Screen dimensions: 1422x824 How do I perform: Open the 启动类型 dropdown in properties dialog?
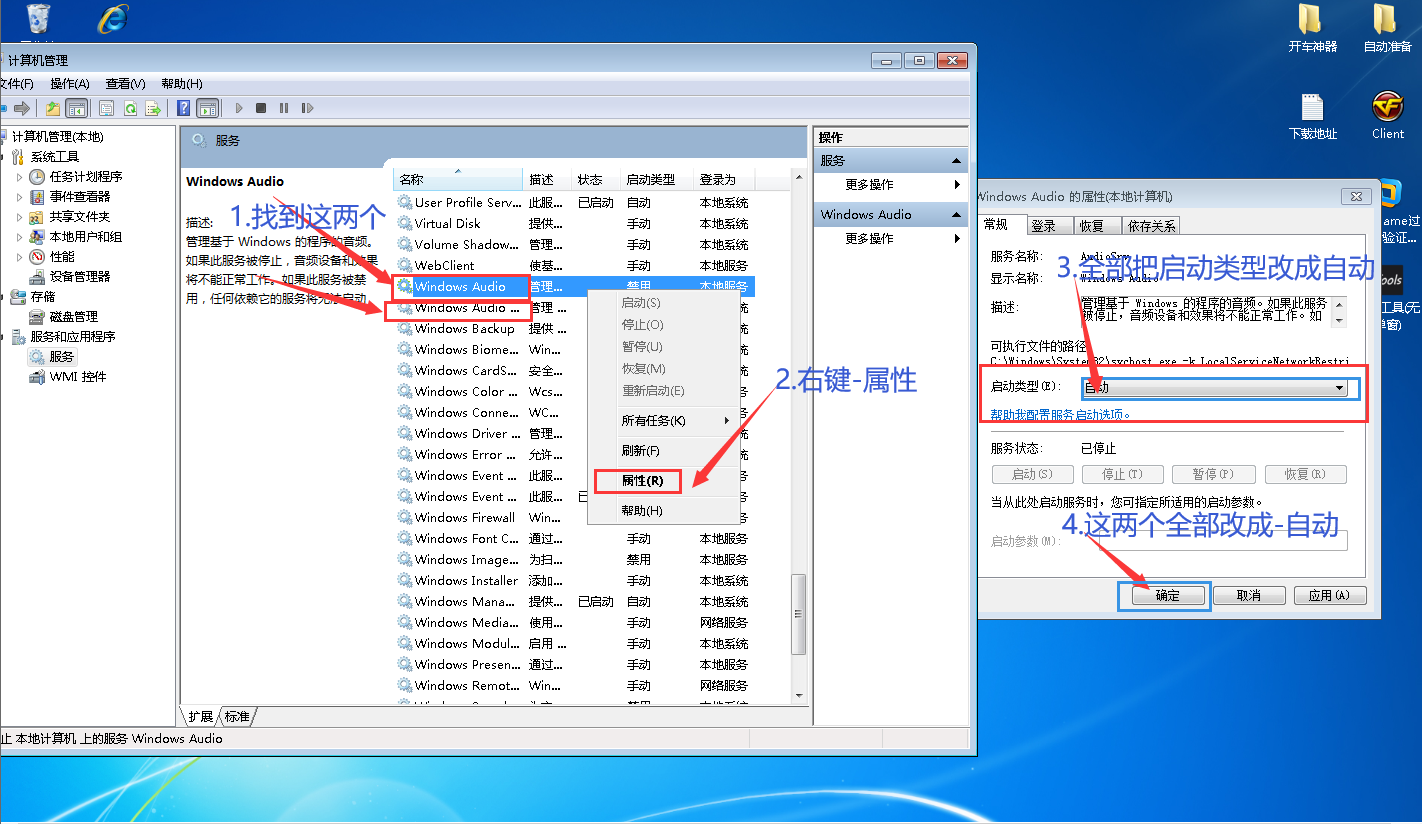click(x=1214, y=388)
